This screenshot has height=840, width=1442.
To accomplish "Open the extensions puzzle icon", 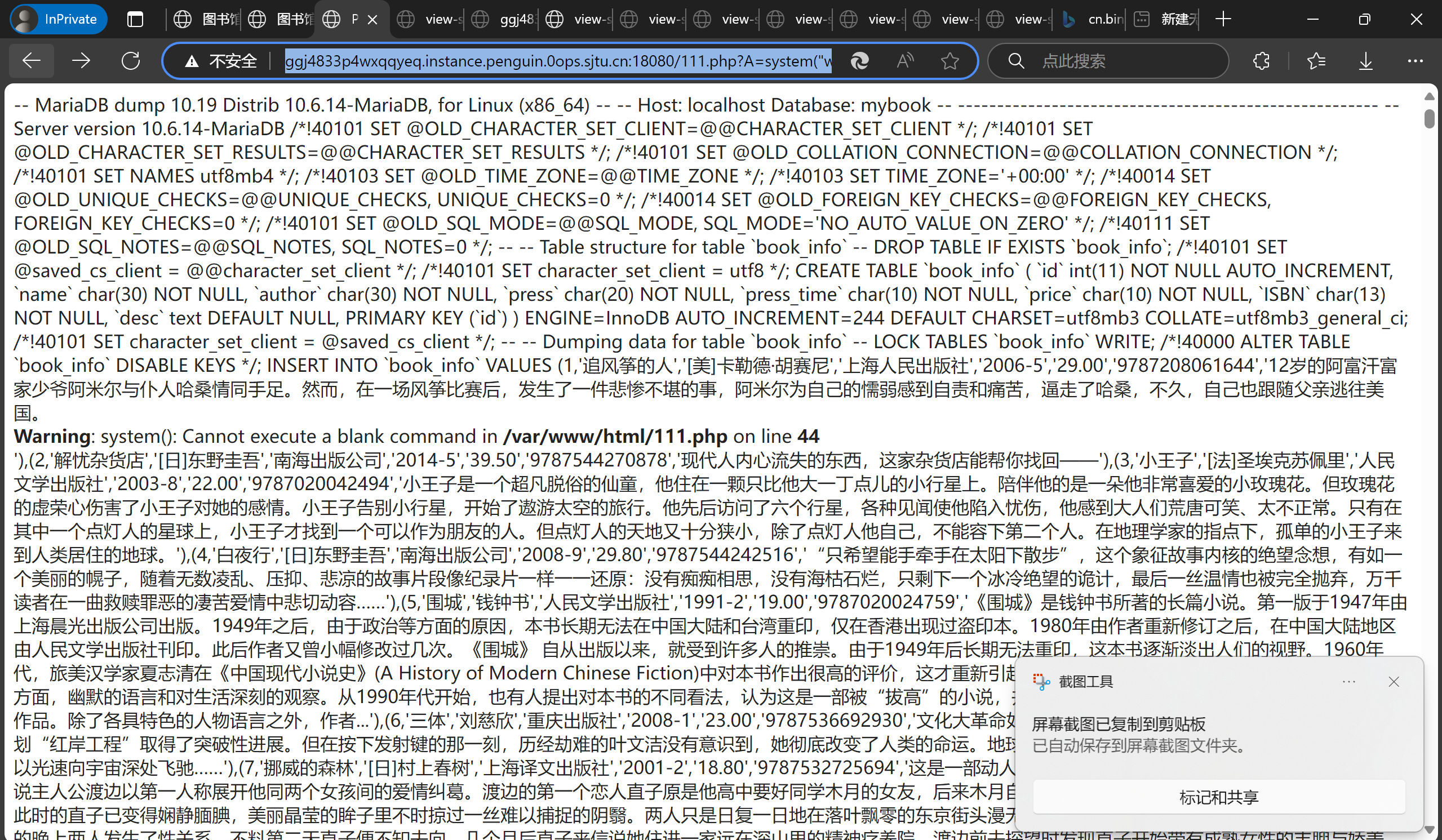I will tap(1261, 61).
